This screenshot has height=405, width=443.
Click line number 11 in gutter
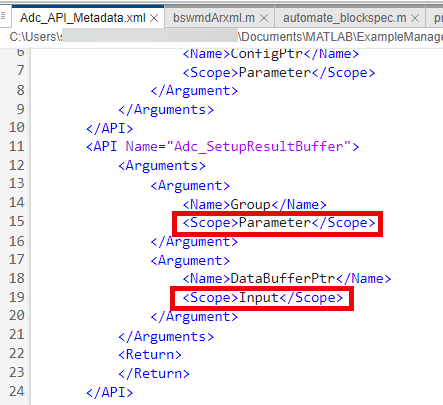(x=17, y=146)
